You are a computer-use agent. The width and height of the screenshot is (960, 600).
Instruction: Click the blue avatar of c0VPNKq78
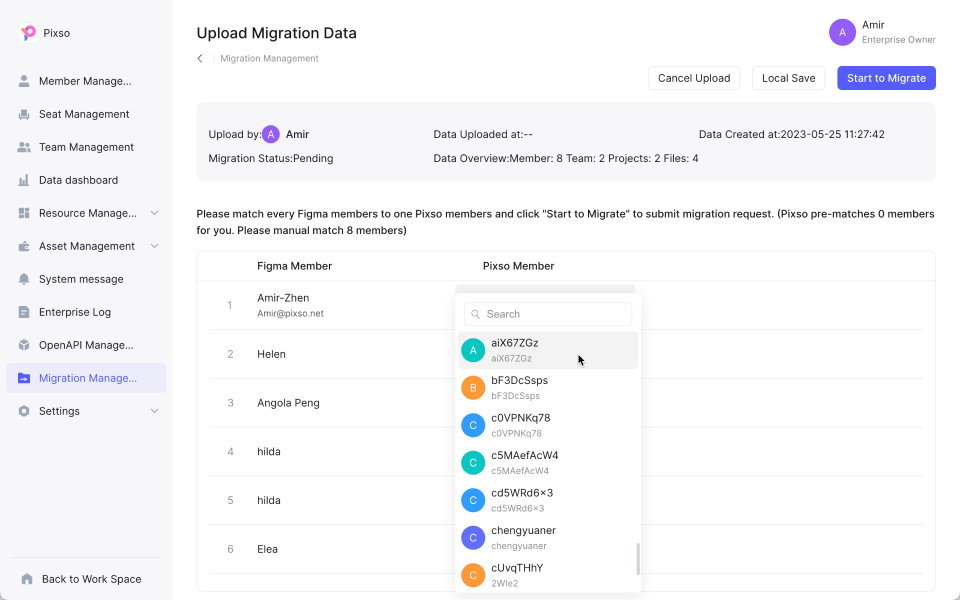coord(473,425)
